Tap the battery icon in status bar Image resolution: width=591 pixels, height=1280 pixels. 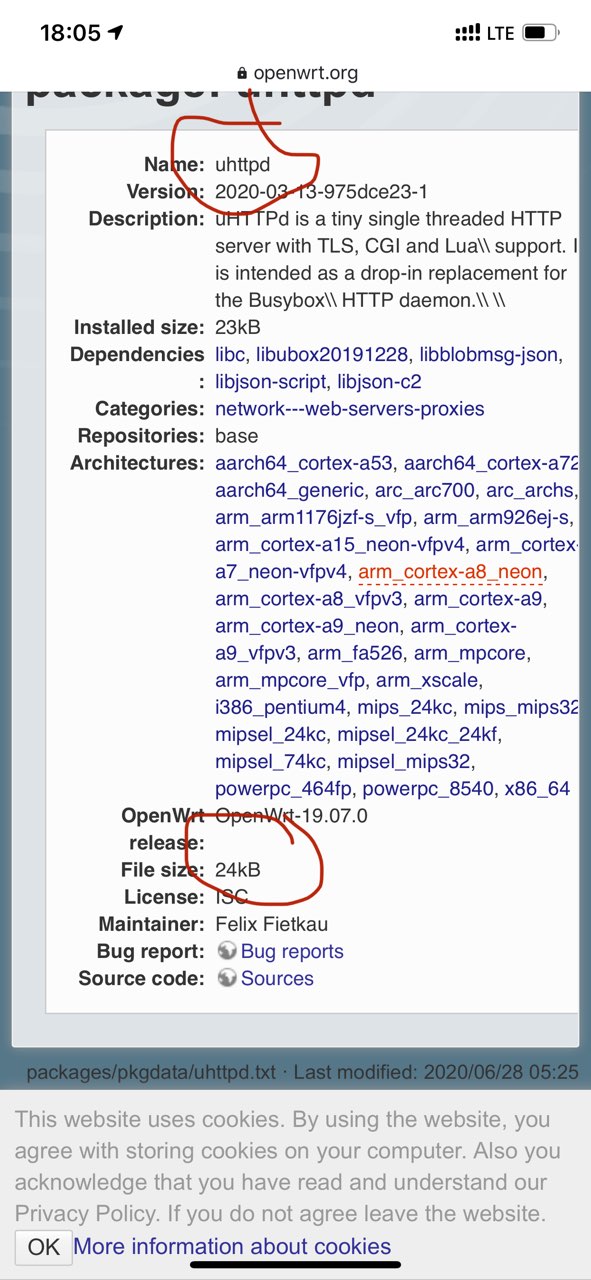(x=540, y=33)
